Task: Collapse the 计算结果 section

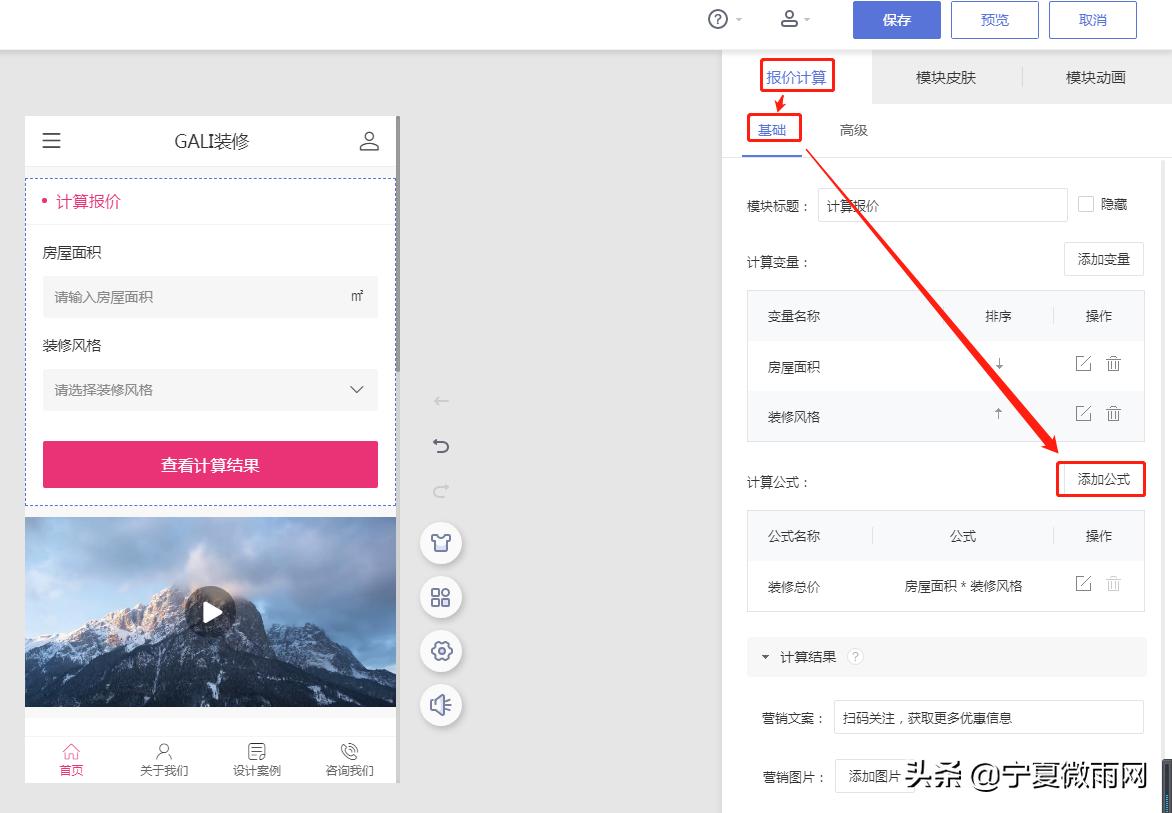Action: 766,656
